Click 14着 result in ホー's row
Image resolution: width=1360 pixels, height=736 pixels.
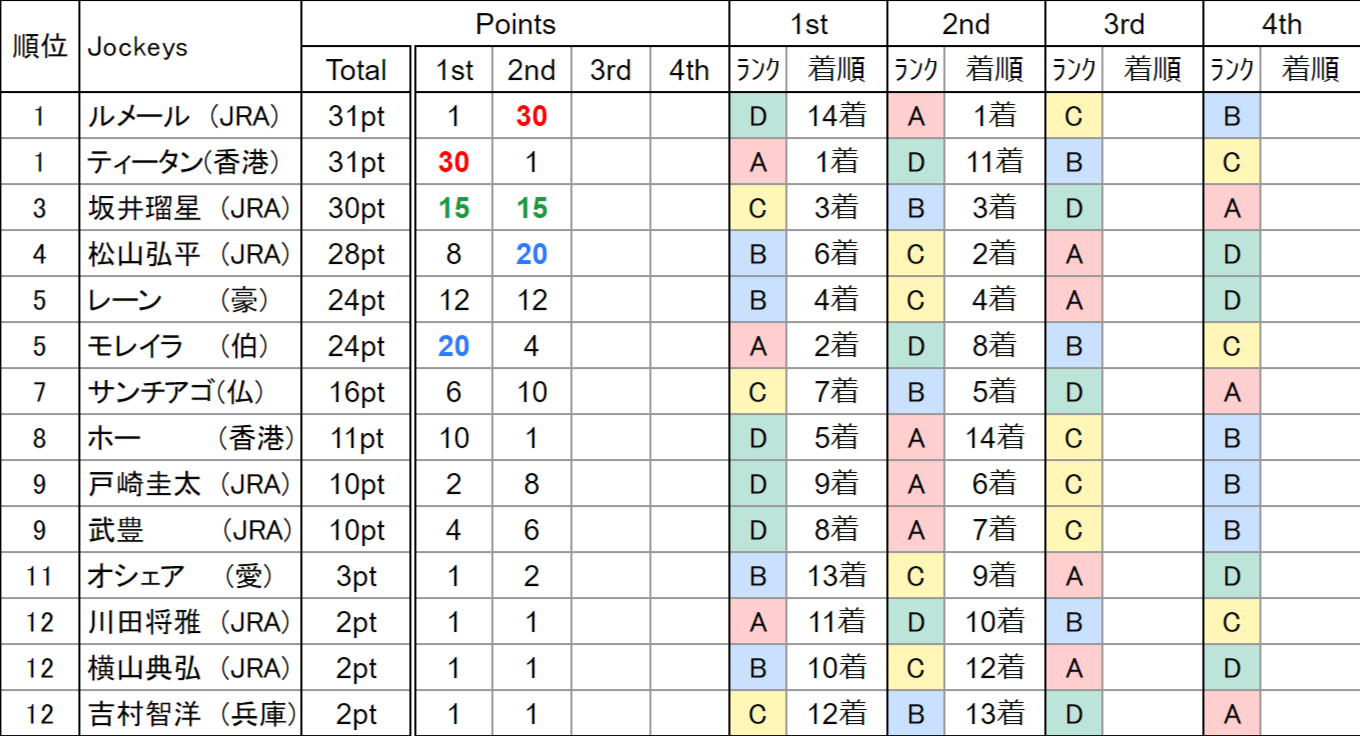click(994, 438)
